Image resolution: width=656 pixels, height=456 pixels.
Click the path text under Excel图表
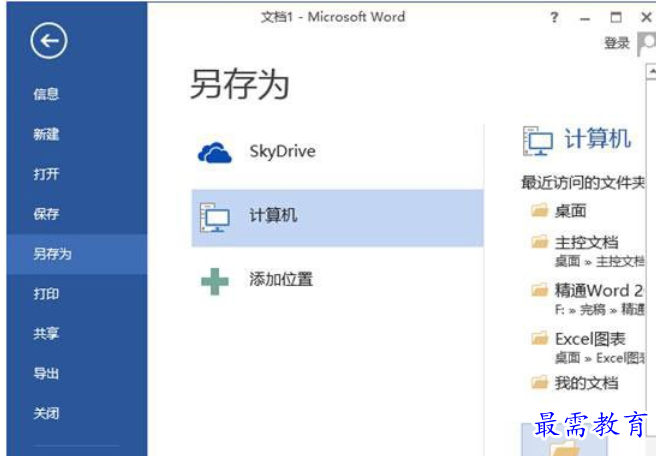tap(599, 358)
